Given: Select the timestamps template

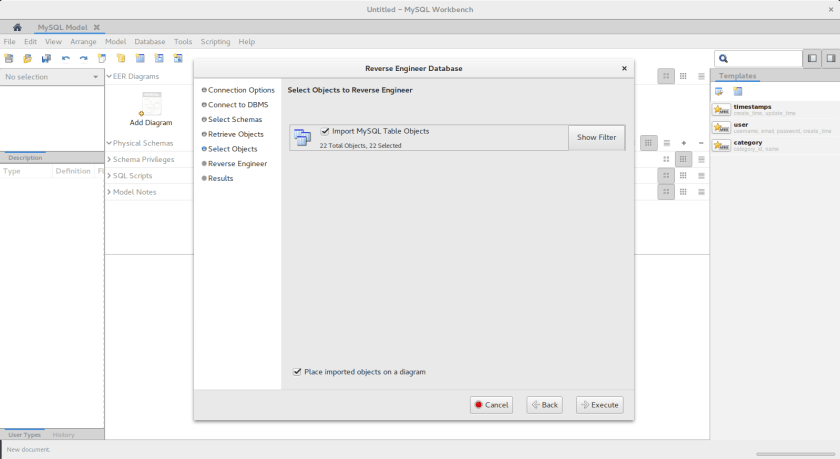Looking at the screenshot, I should point(774,110).
